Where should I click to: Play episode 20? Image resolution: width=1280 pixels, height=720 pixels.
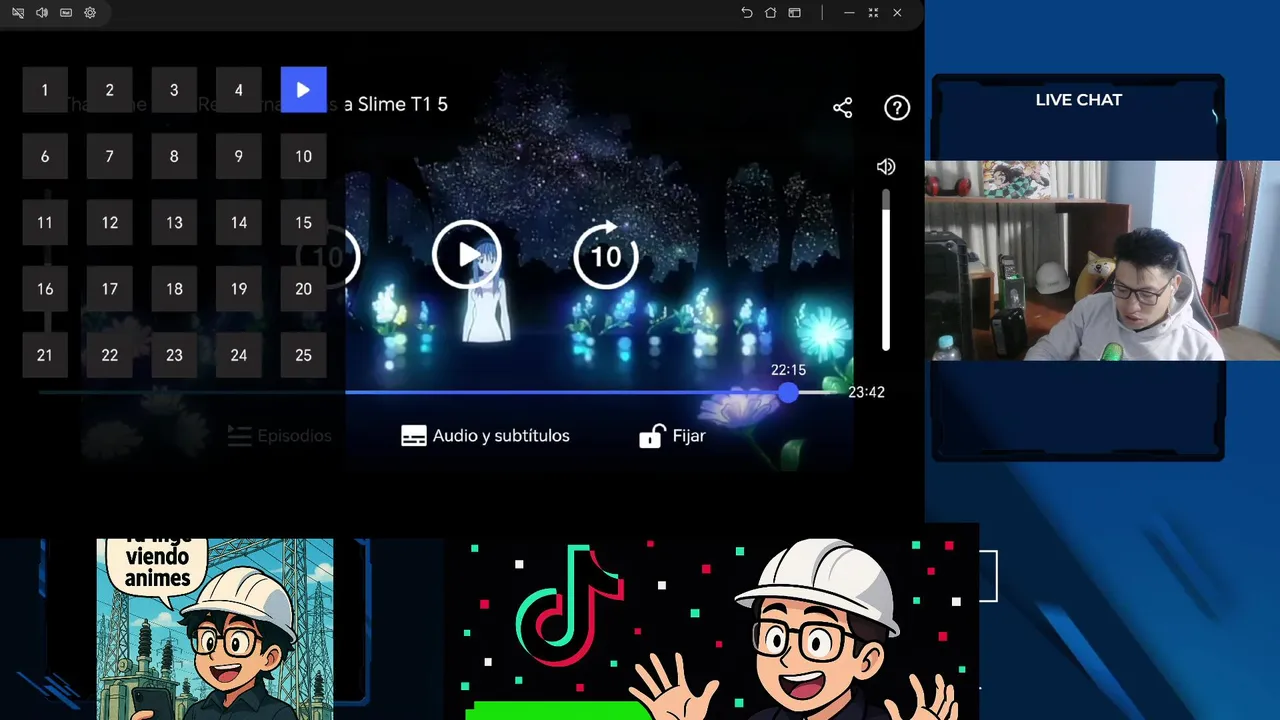coord(303,289)
